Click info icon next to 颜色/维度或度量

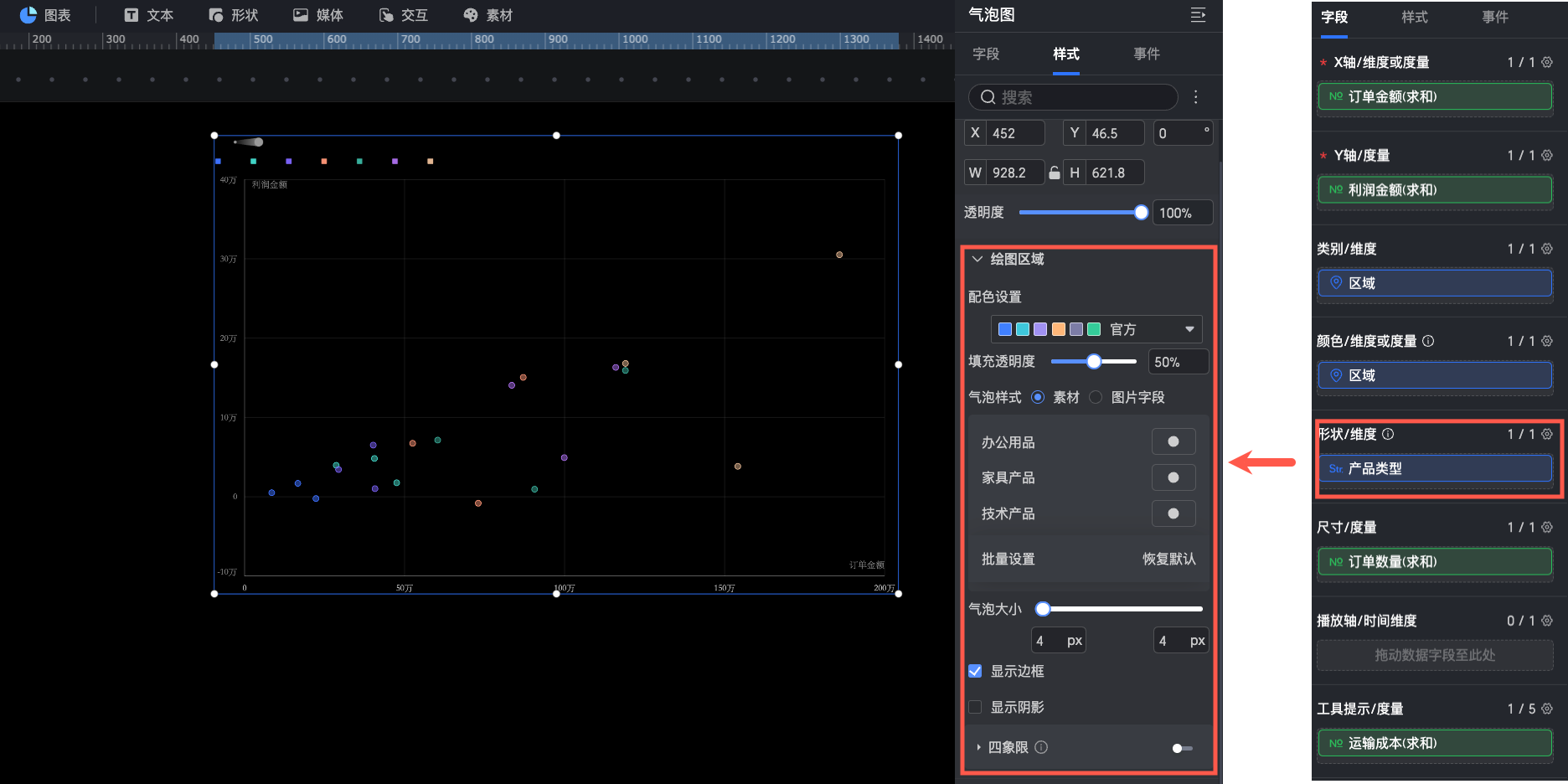(1428, 341)
